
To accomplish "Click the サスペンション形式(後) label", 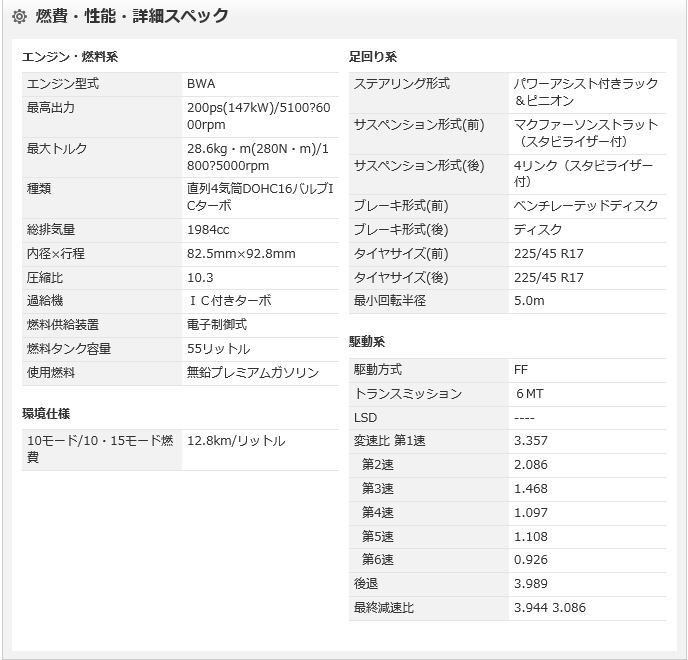I will point(419,166).
